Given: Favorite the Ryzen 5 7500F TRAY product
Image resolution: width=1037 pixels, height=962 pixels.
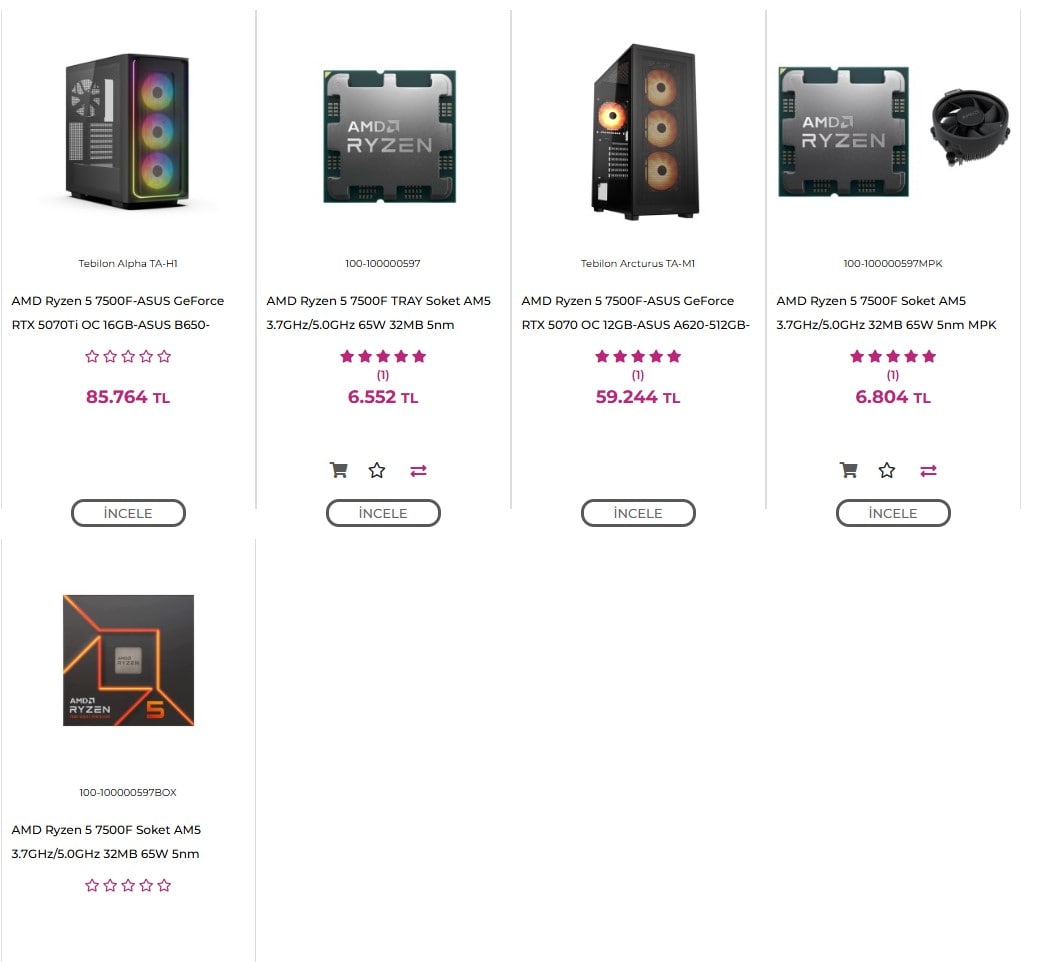Looking at the screenshot, I should 377,470.
